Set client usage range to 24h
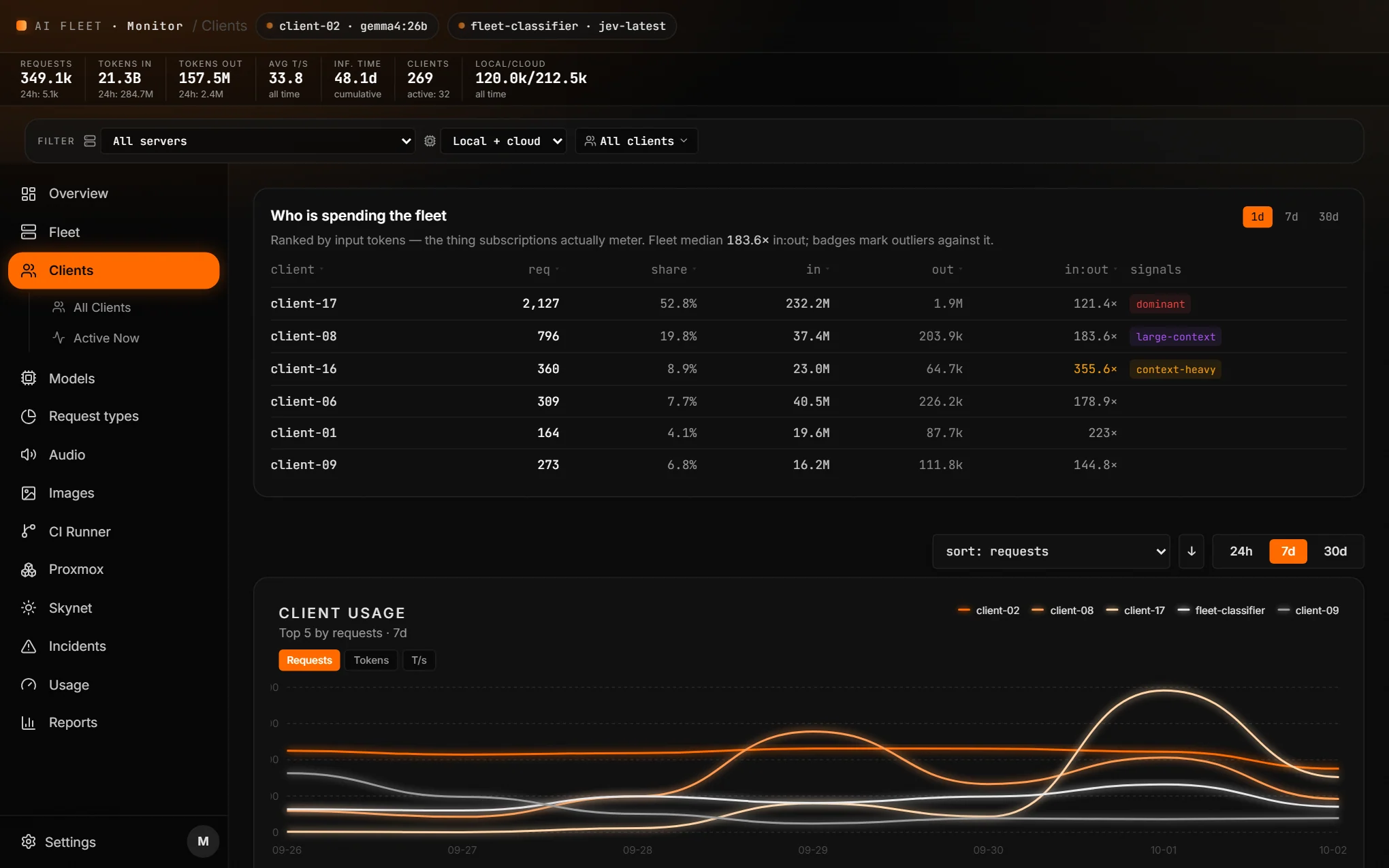Viewport: 1389px width, 868px height. [x=1241, y=551]
